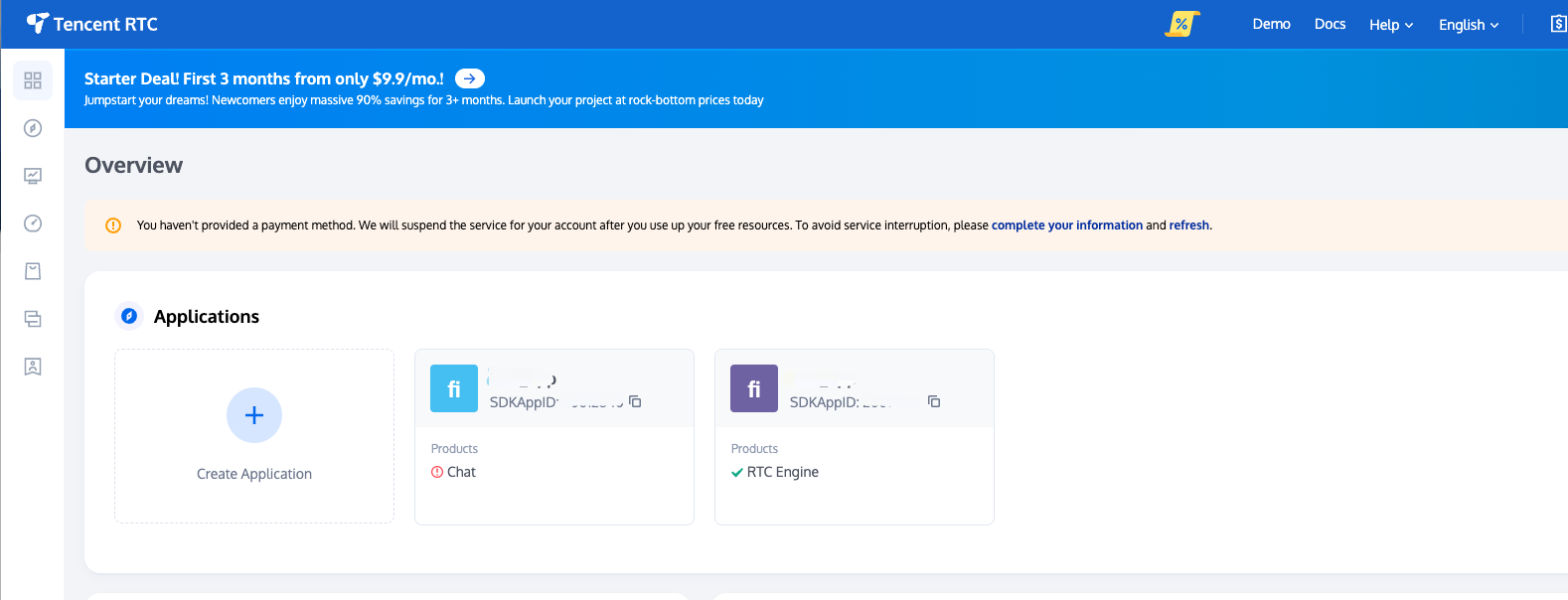
Task: Open the billing dollar icon in header
Action: click(1558, 24)
